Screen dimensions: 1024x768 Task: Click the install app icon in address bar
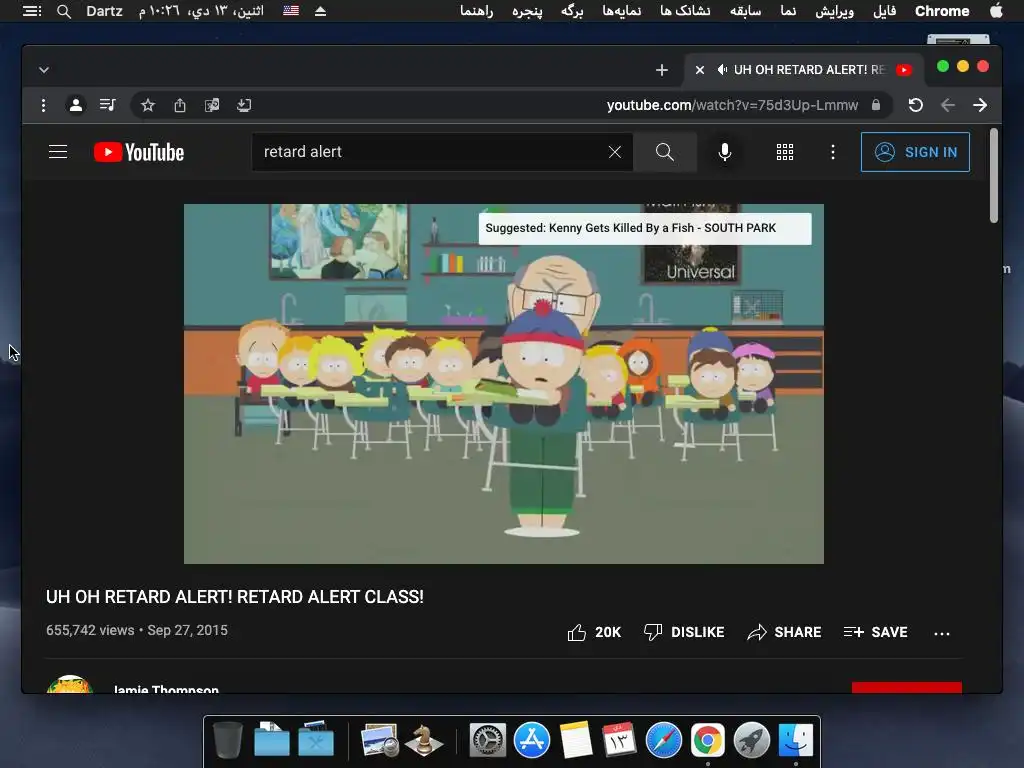pos(244,105)
